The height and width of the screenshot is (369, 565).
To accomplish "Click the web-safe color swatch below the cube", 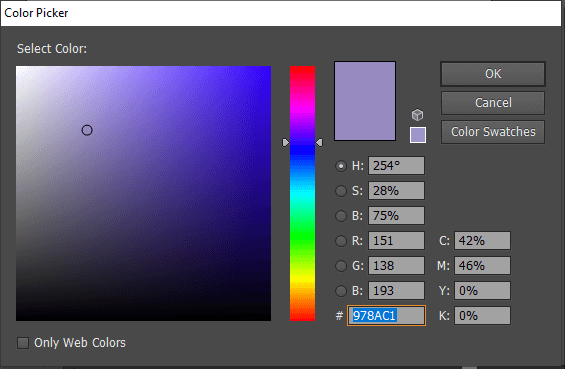I will coord(418,135).
